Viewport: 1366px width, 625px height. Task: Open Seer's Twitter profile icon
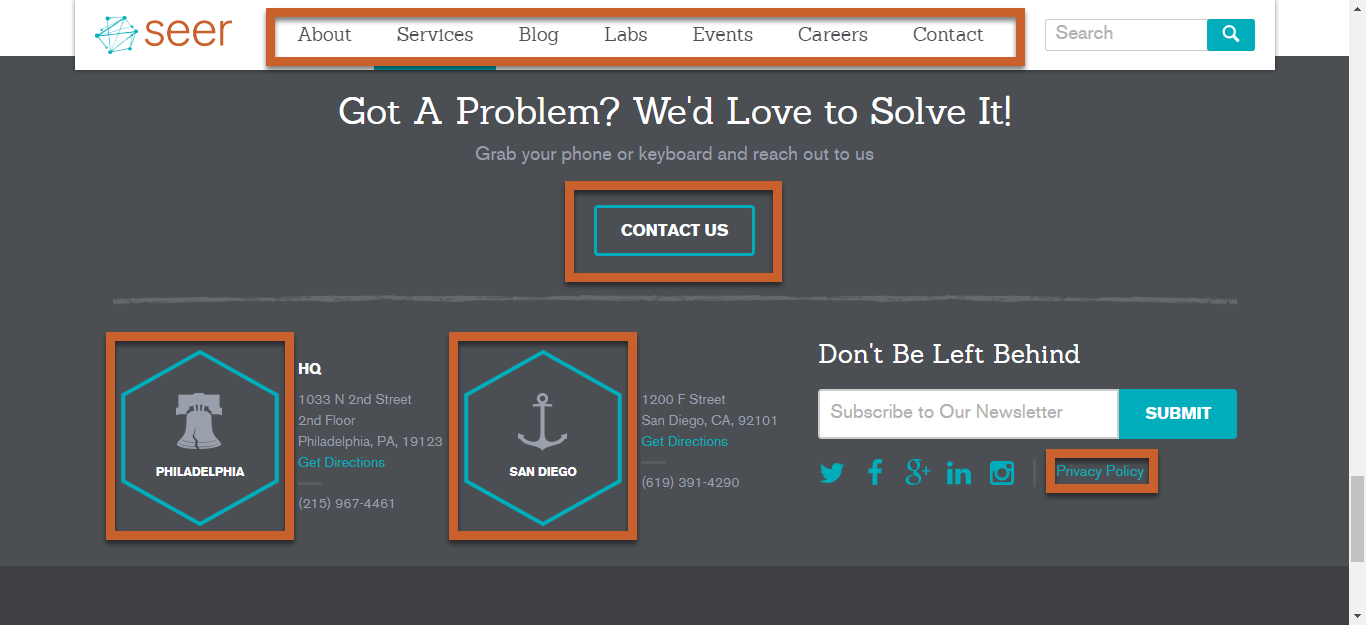point(832,473)
